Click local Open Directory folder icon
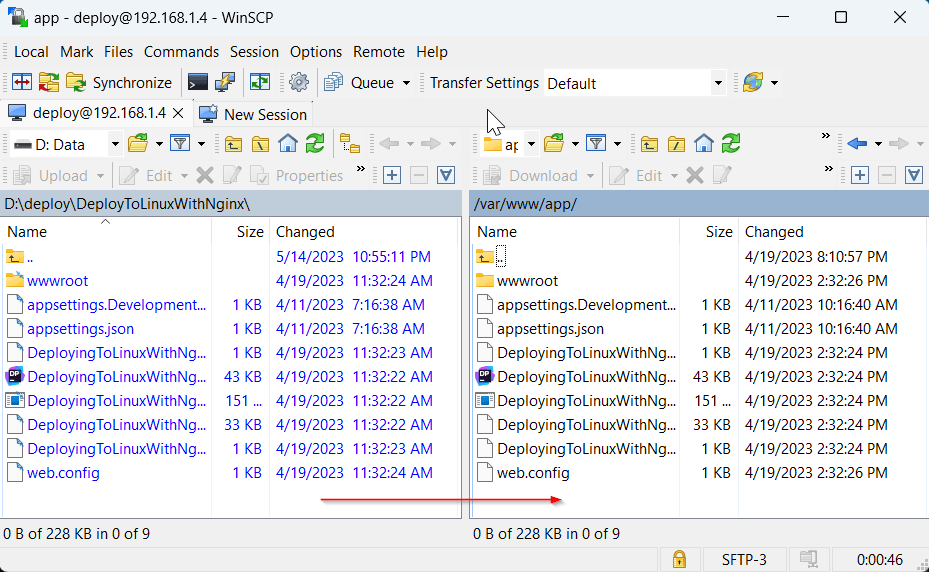Viewport: 929px width, 572px height. pos(138,144)
